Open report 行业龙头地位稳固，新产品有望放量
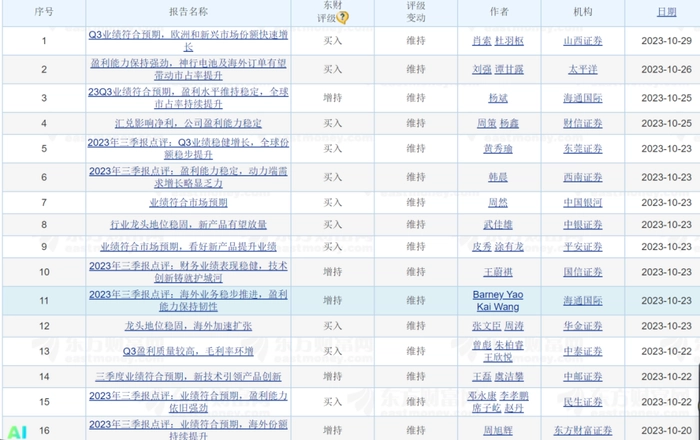This screenshot has height=440, width=700. (188, 224)
